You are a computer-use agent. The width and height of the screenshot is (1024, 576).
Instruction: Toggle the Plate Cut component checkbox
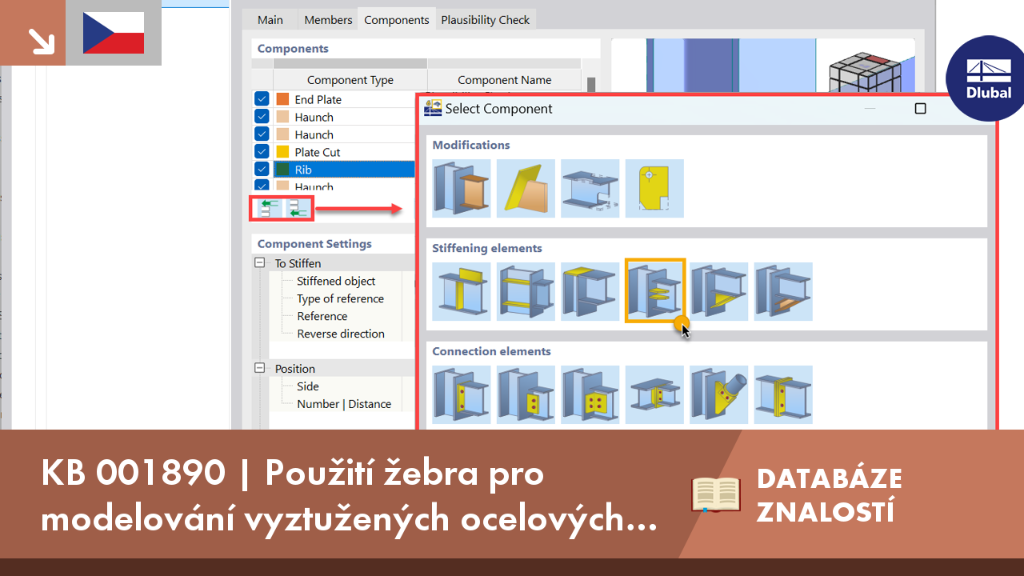click(262, 152)
